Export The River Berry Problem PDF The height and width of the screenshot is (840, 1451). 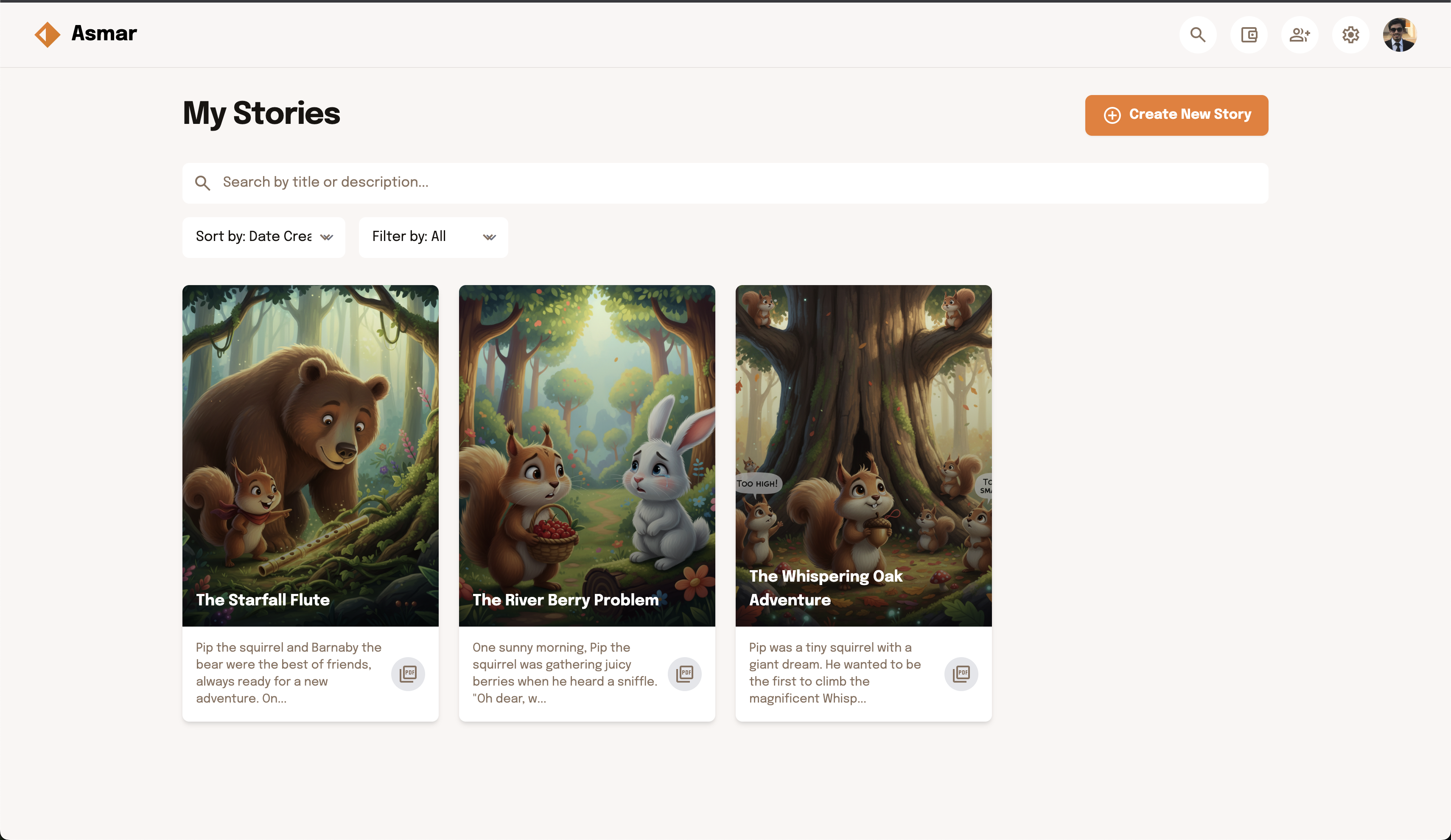tap(685, 673)
